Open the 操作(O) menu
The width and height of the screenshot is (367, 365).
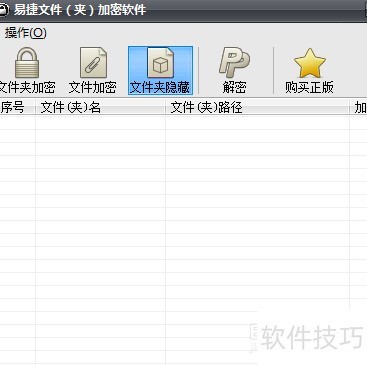coord(25,33)
